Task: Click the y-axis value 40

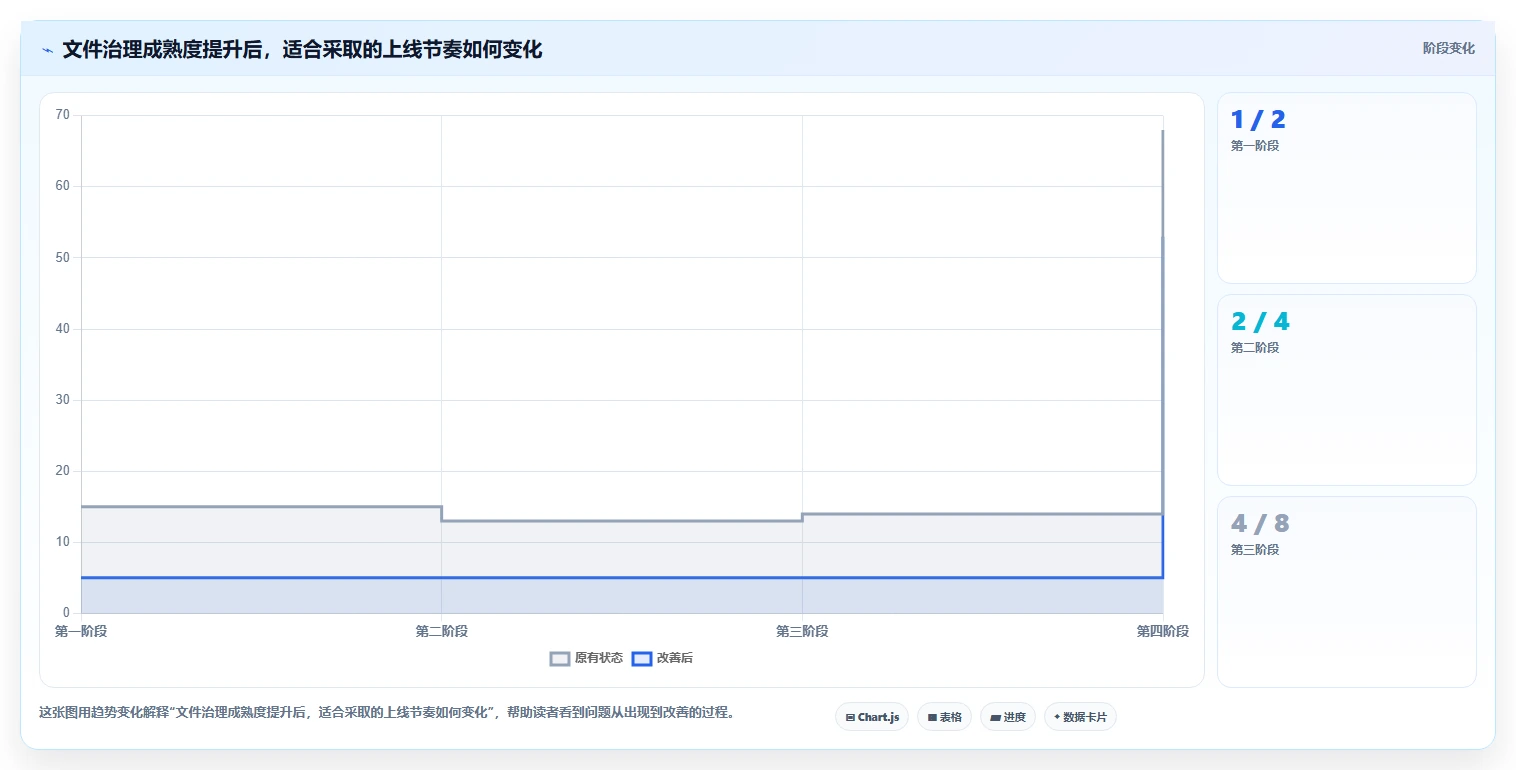Action: point(63,329)
